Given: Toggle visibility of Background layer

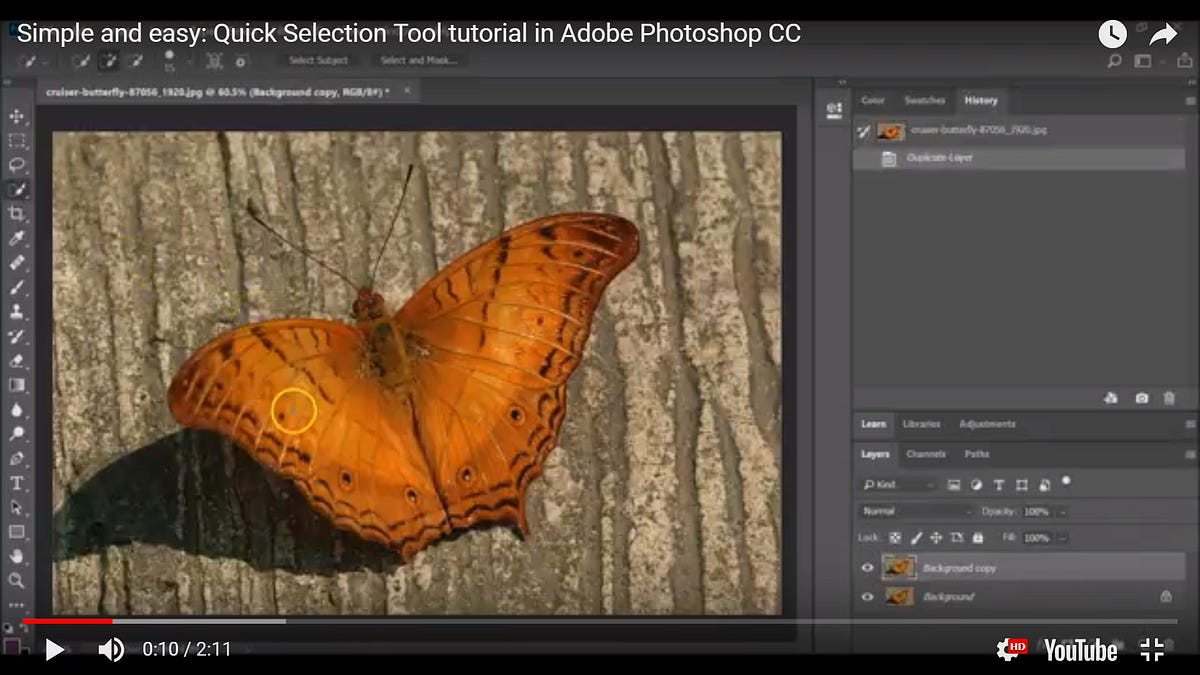Looking at the screenshot, I should point(867,597).
